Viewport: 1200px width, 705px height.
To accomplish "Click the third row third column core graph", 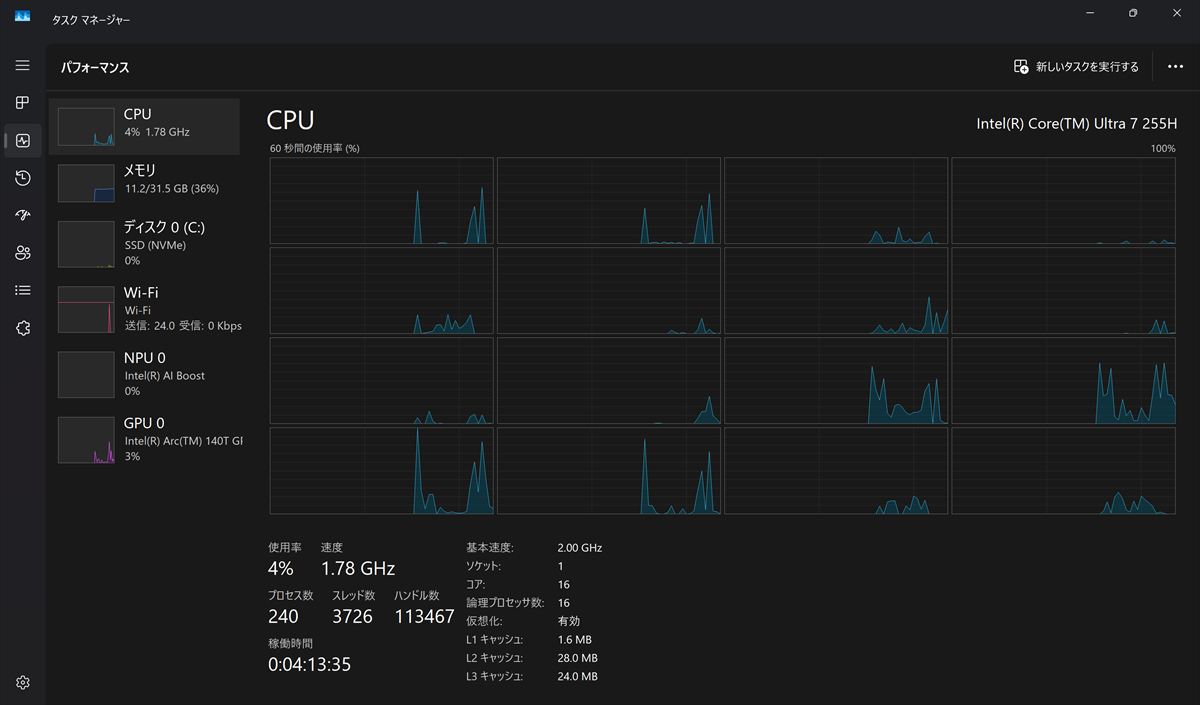I will pos(836,381).
